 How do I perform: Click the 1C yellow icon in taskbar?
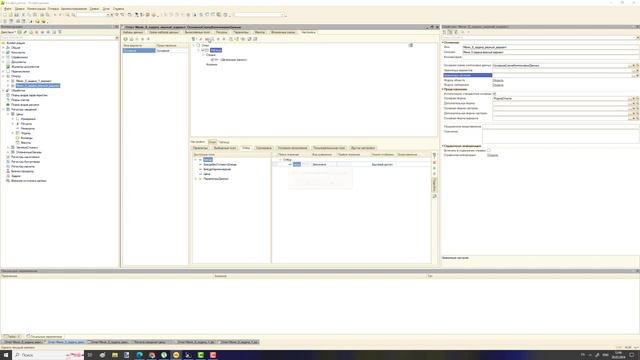click(x=176, y=355)
